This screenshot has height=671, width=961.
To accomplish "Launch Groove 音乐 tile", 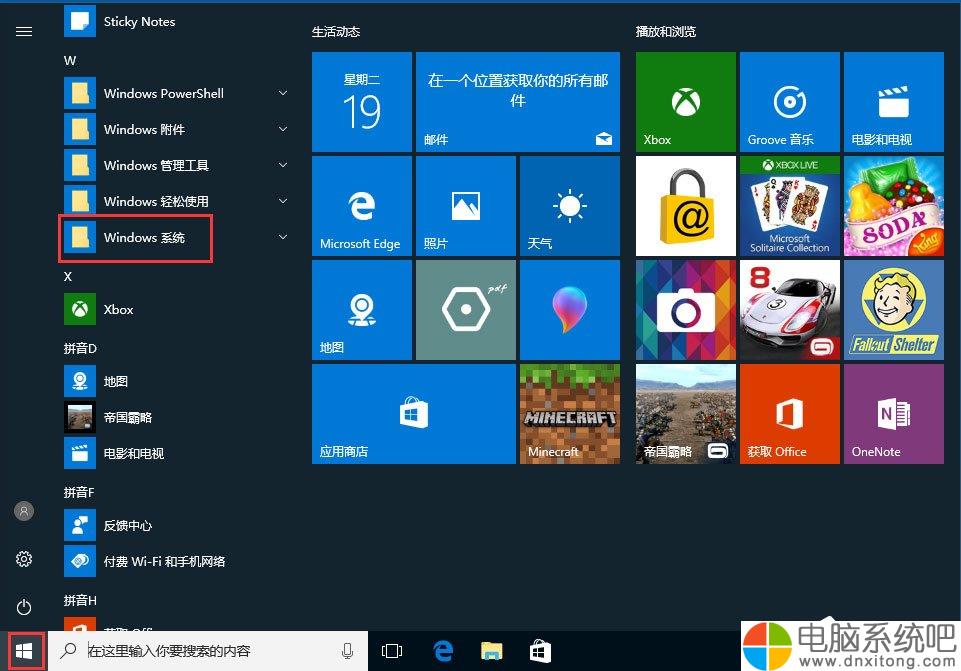I will click(x=789, y=102).
